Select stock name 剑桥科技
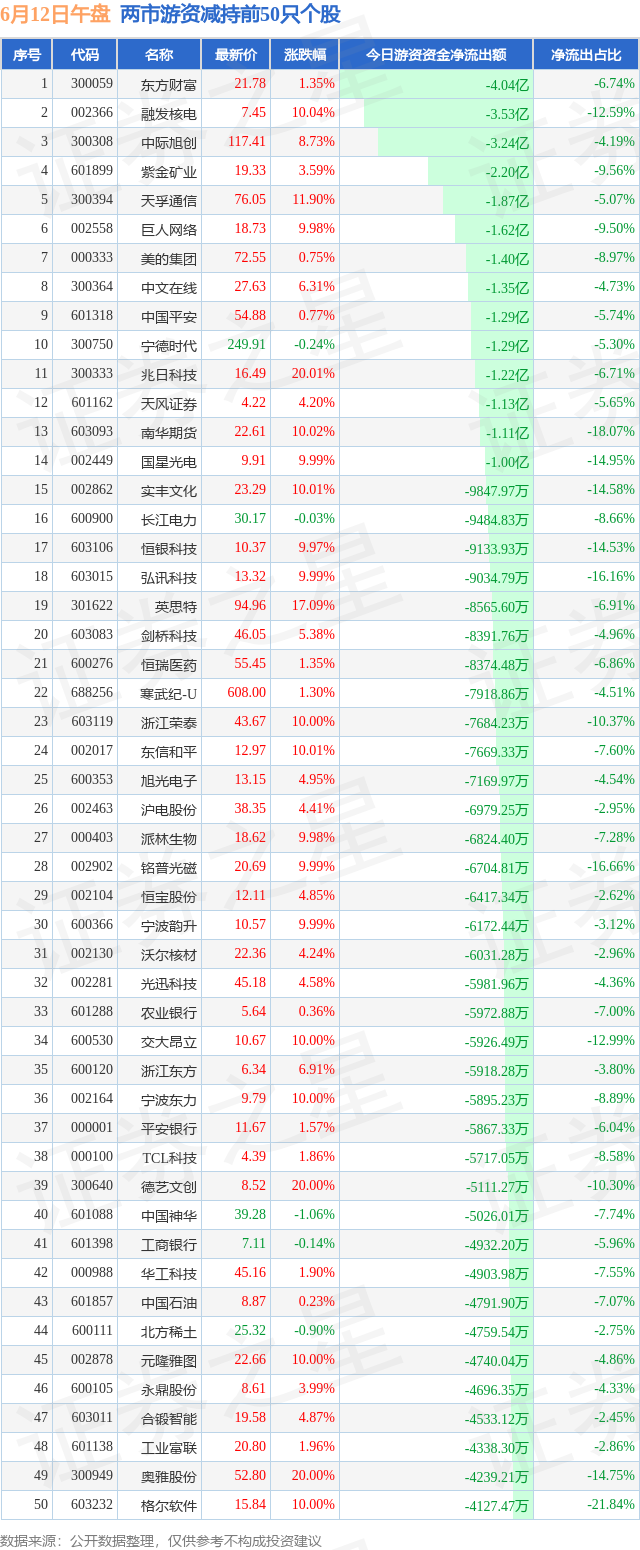640x1550 pixels. (169, 636)
